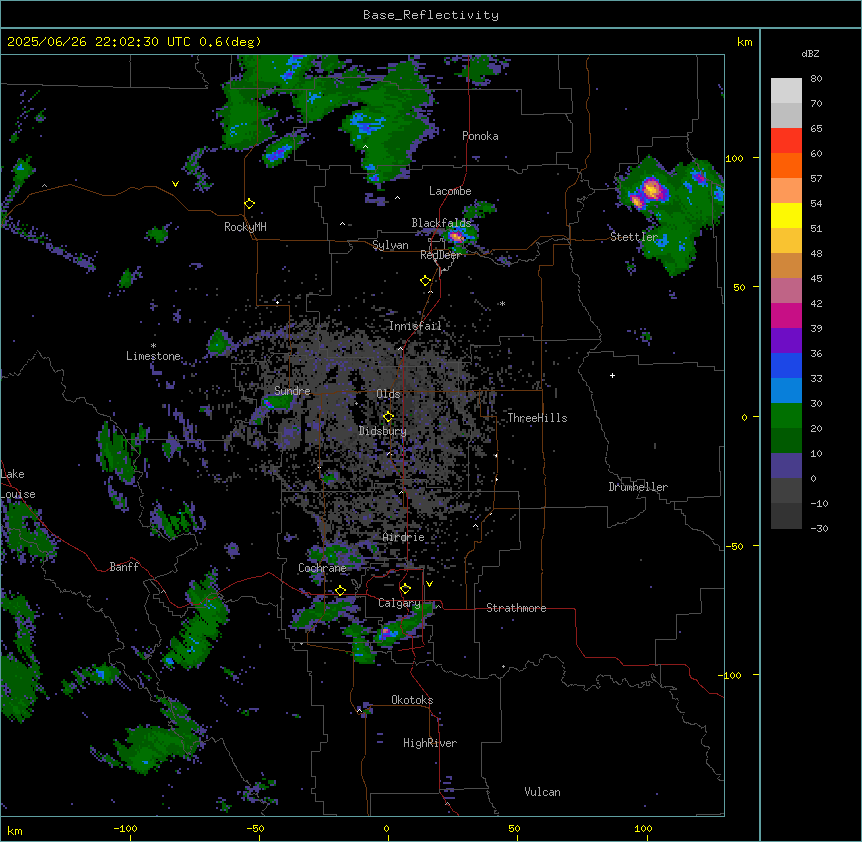
Task: Click the Limestone label
Action: (153, 356)
